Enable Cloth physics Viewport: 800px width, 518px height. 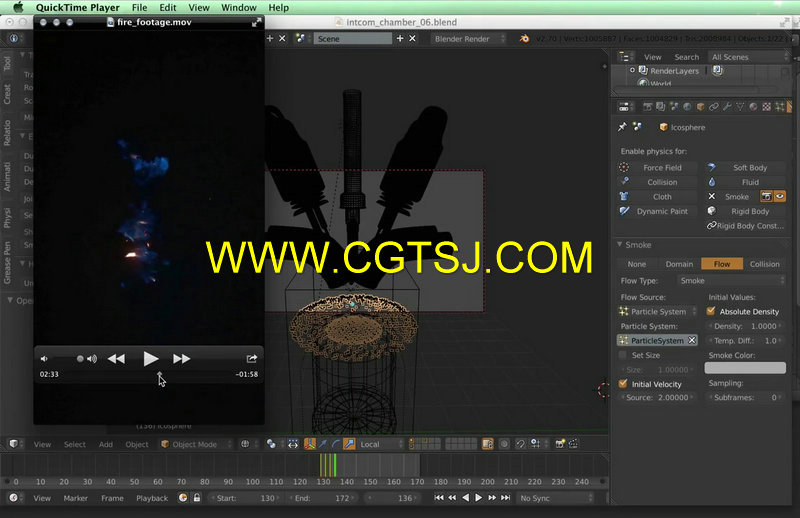[657, 196]
